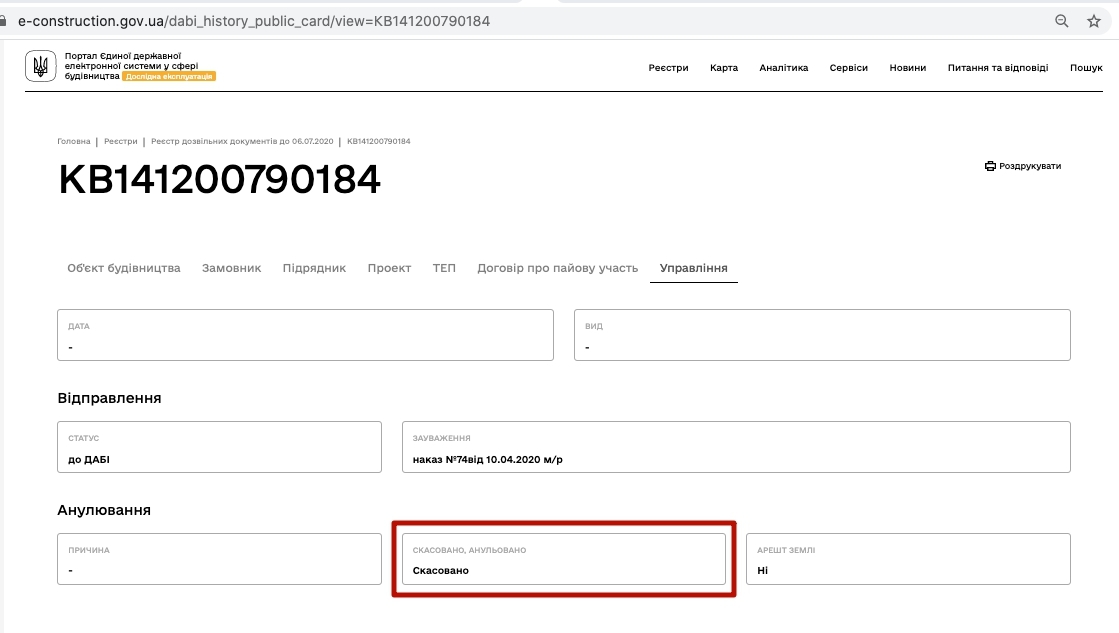Open Реєстр дозвільних документів до 06.07.2020 breadcrumb
1119x633 pixels.
(242, 141)
